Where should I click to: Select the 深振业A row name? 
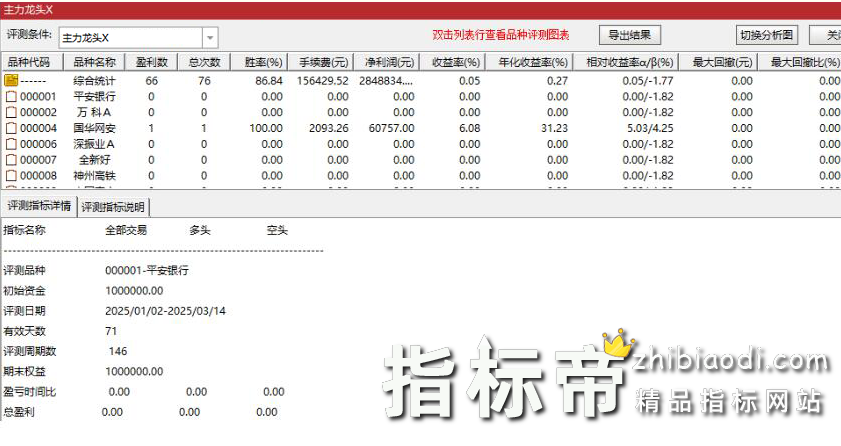point(94,144)
